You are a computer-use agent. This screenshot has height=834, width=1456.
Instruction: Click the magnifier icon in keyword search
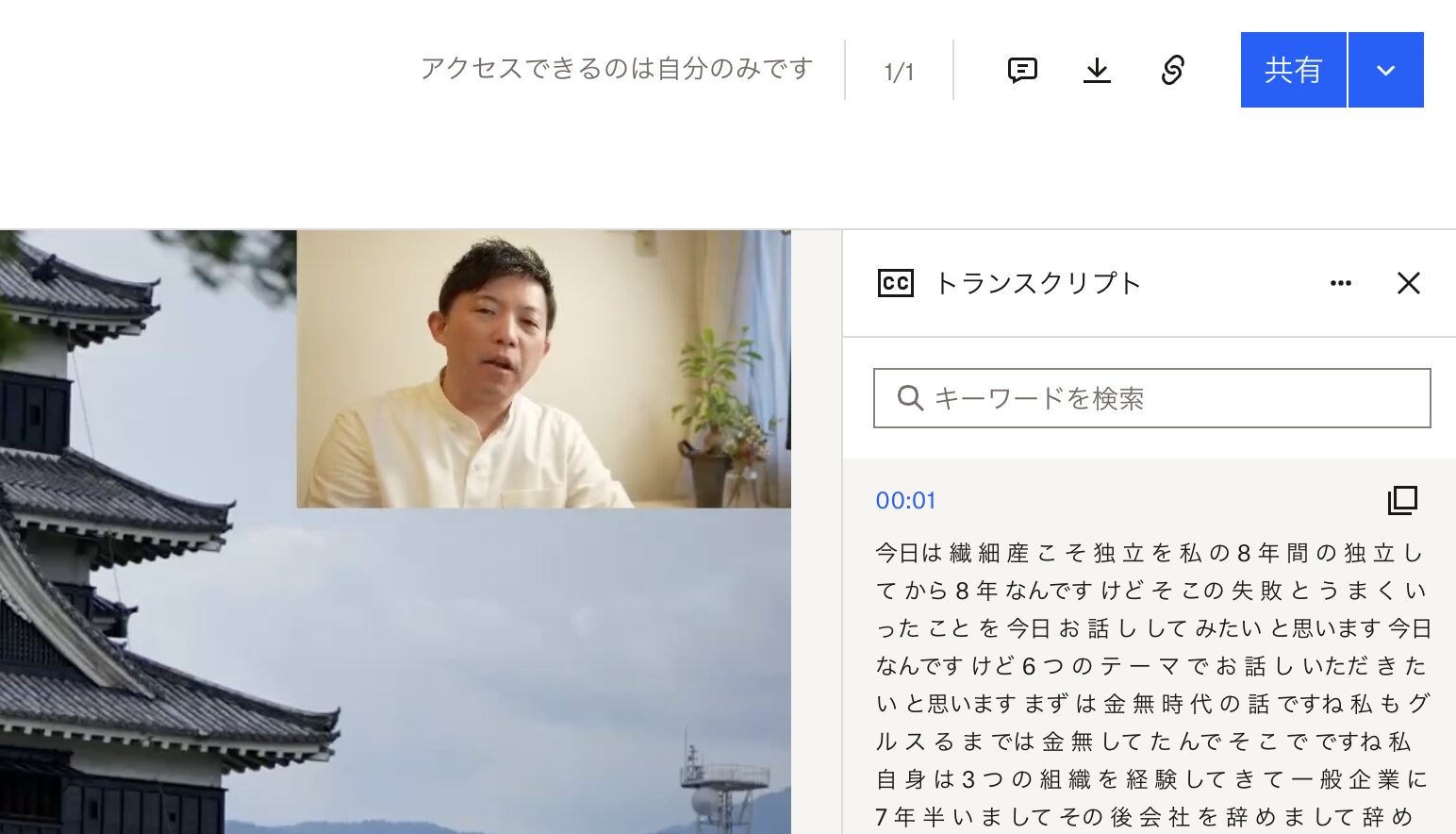coord(910,398)
